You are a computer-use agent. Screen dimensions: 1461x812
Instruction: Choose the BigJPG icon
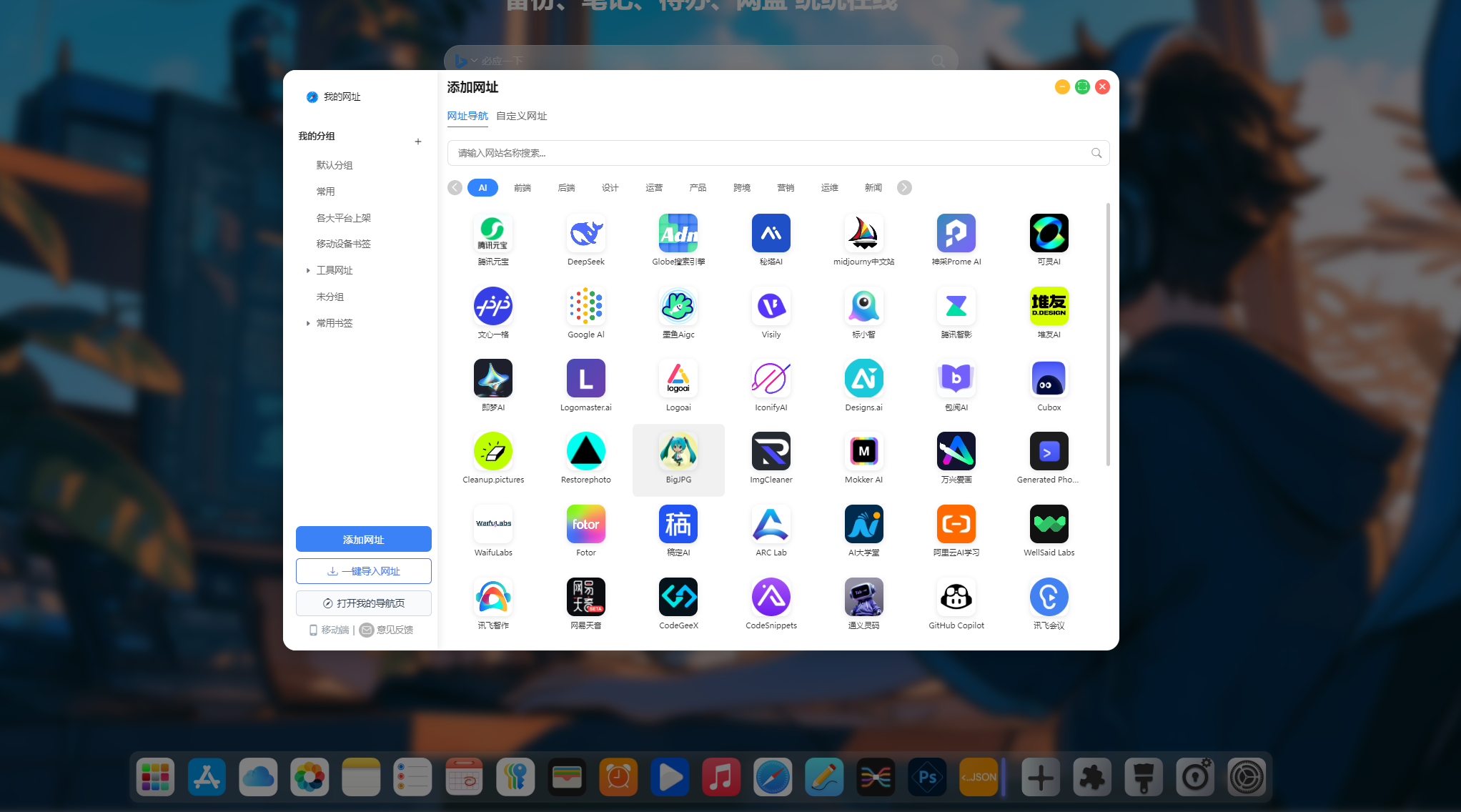[x=678, y=451]
